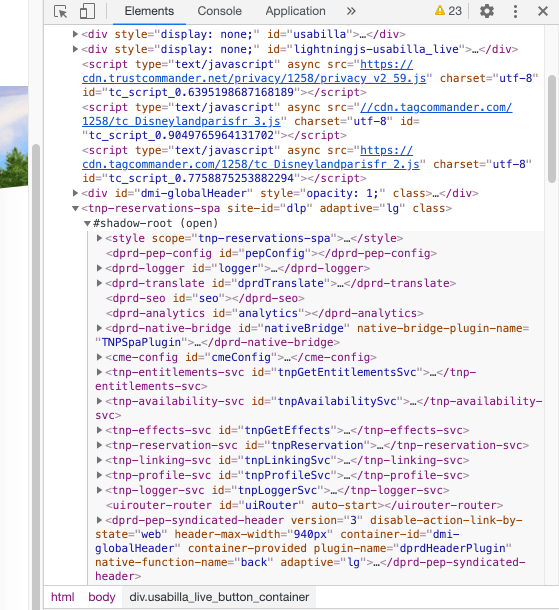Expand the tnp-entitlements-svc node
The width and height of the screenshot is (559, 610).
pos(99,372)
